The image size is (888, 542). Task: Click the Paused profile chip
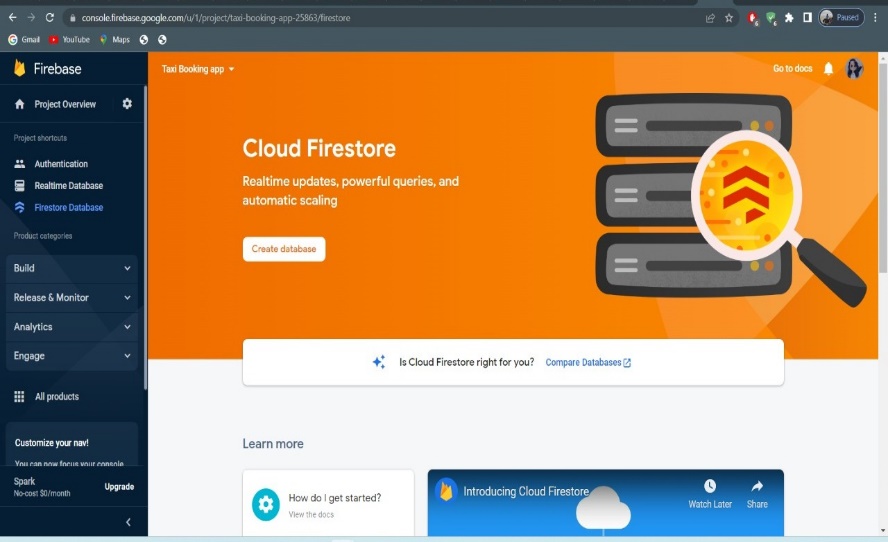point(842,18)
